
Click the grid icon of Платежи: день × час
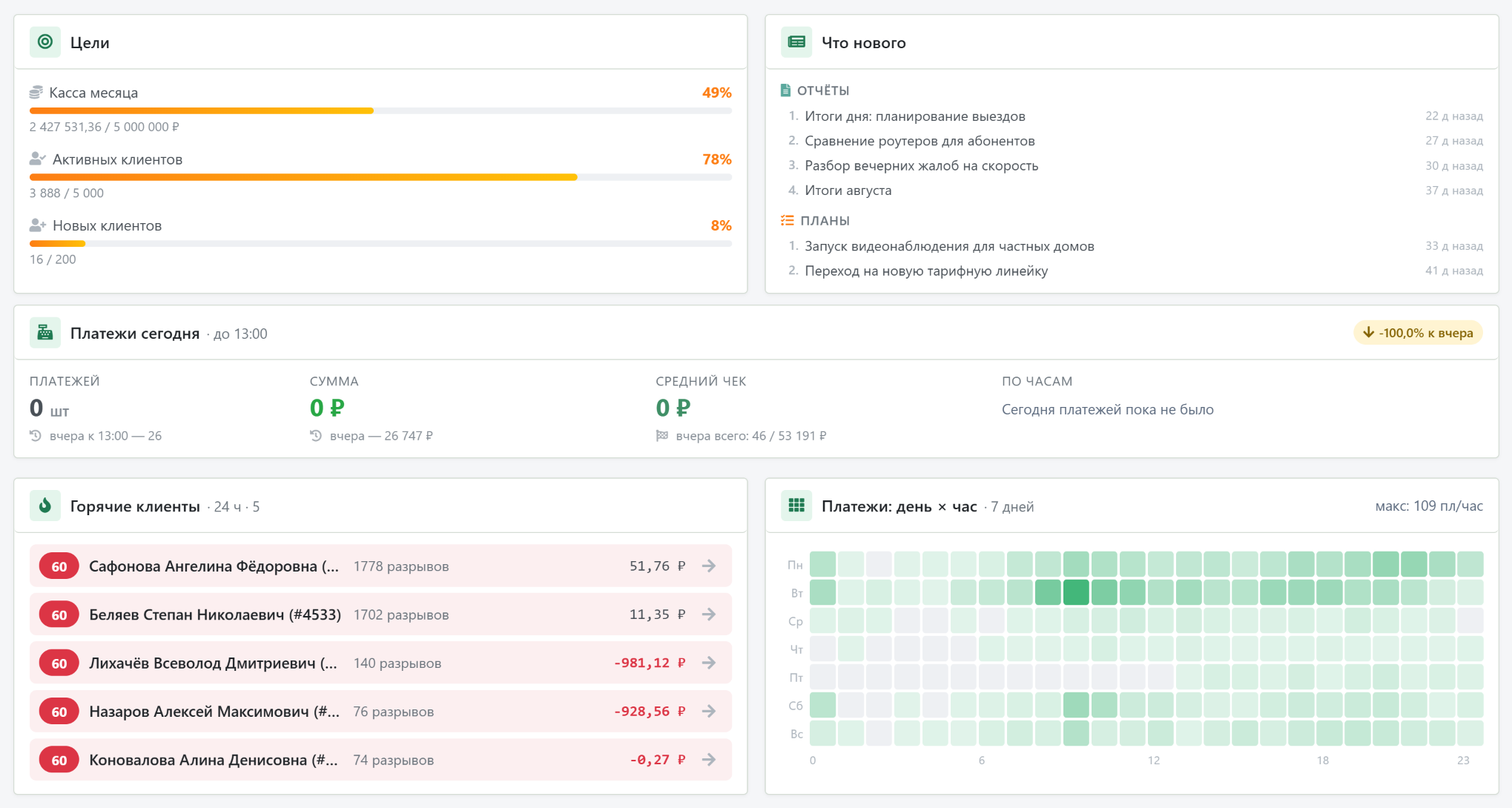point(796,506)
